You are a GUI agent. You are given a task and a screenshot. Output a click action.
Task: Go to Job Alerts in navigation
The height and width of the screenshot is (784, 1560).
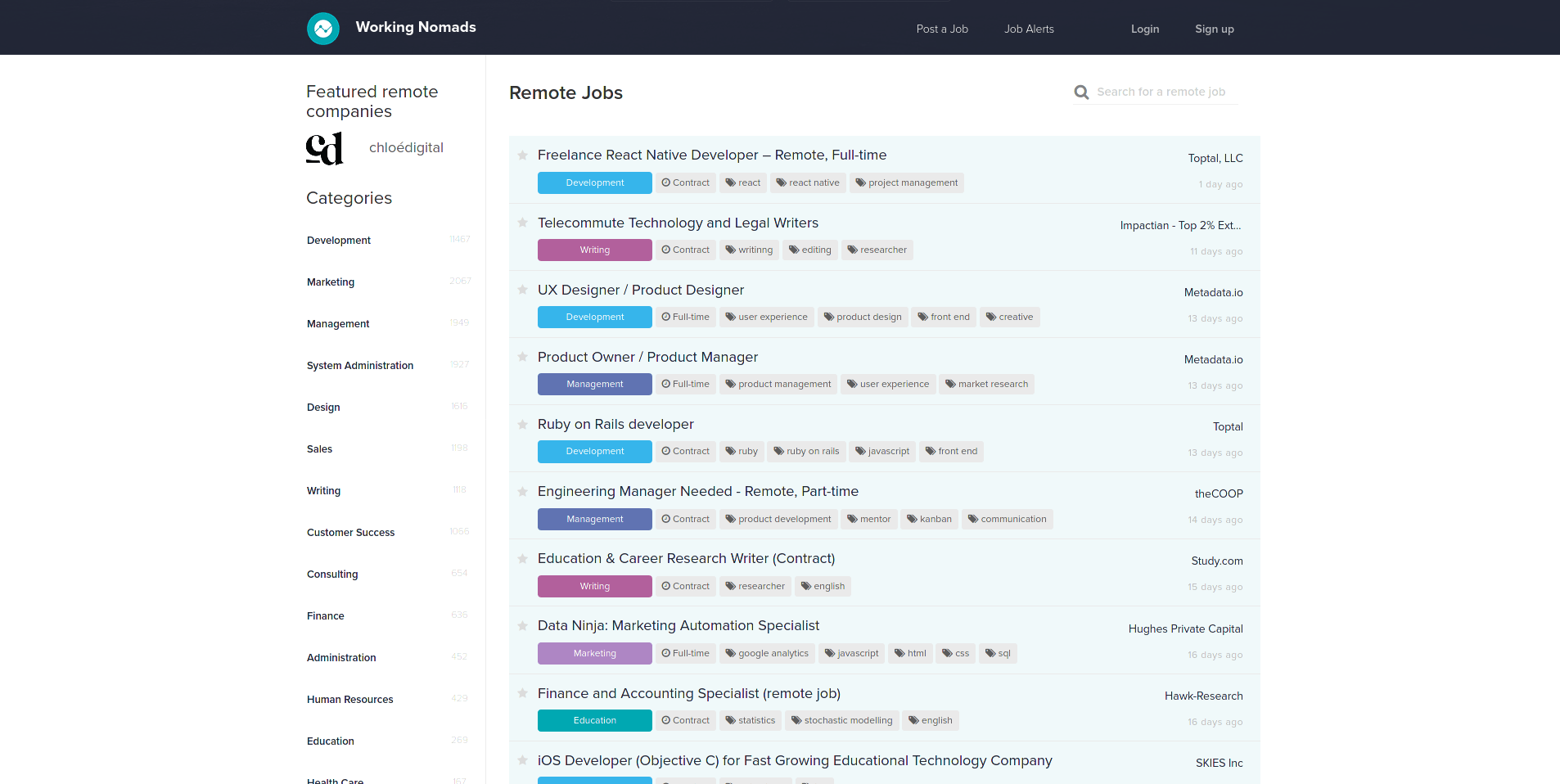click(1029, 29)
